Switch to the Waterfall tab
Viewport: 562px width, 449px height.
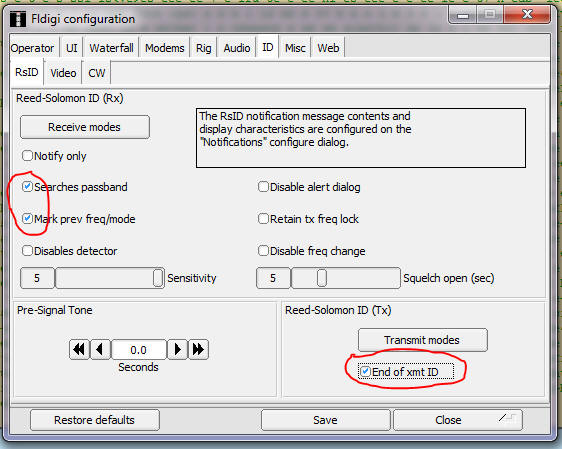point(111,48)
